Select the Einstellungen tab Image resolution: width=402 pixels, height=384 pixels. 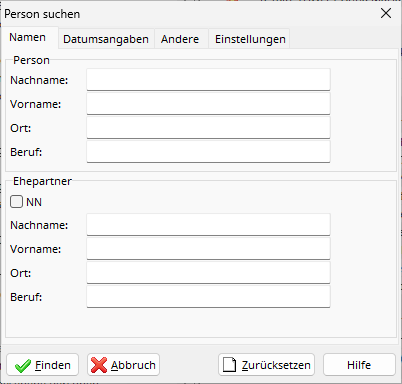click(250, 39)
